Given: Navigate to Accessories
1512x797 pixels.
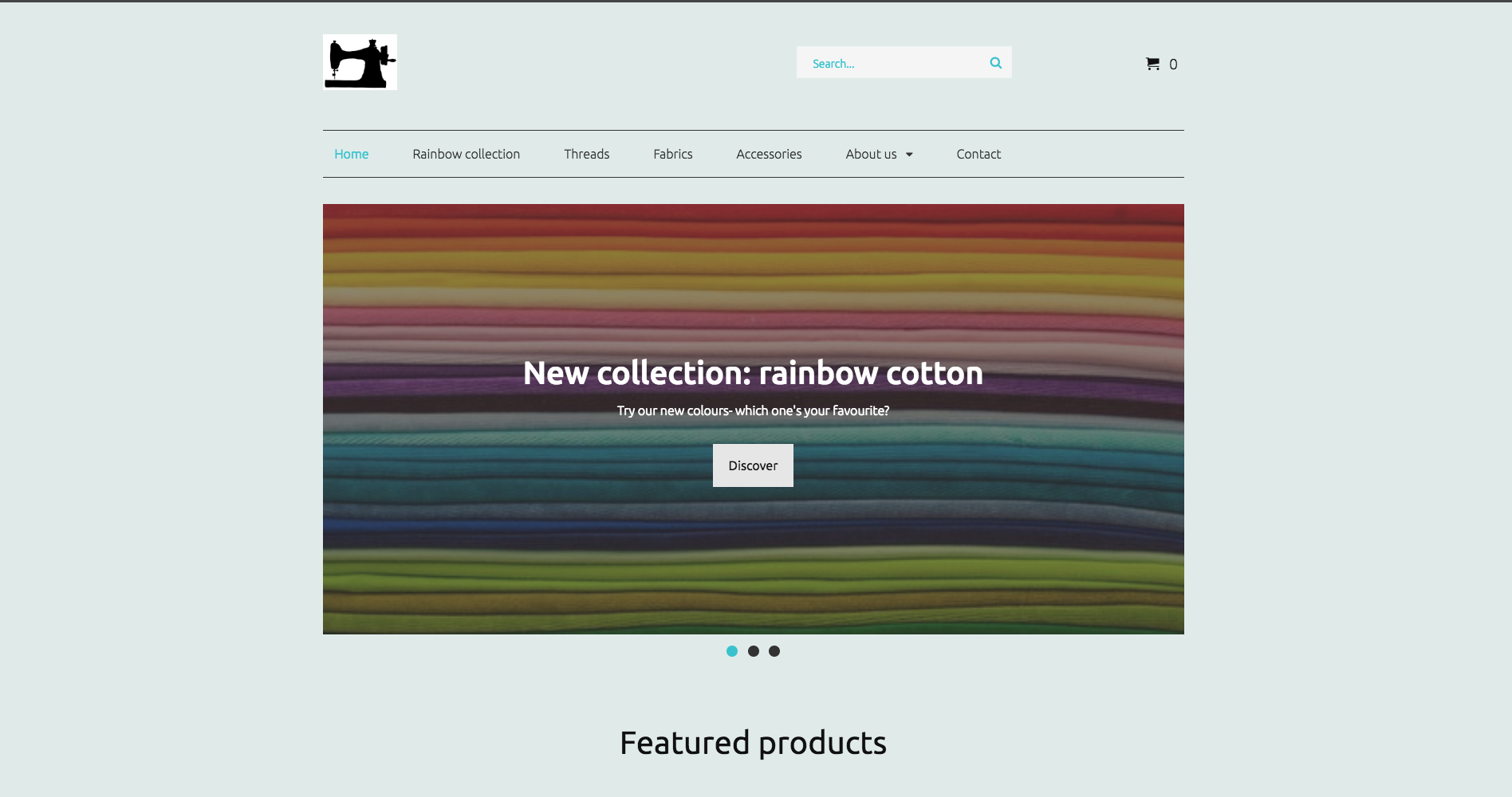Looking at the screenshot, I should [x=769, y=154].
